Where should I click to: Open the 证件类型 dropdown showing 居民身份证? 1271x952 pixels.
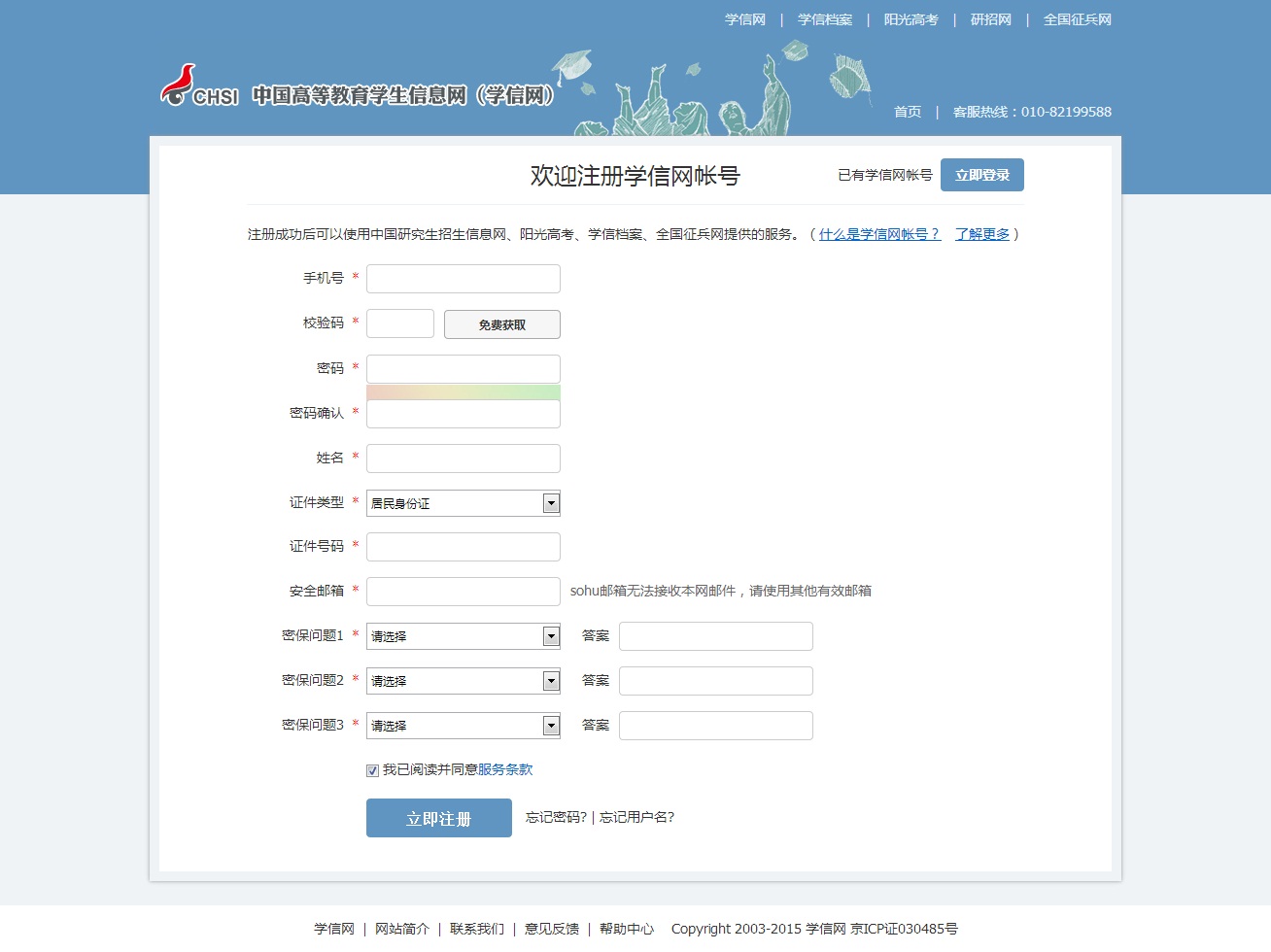(464, 503)
